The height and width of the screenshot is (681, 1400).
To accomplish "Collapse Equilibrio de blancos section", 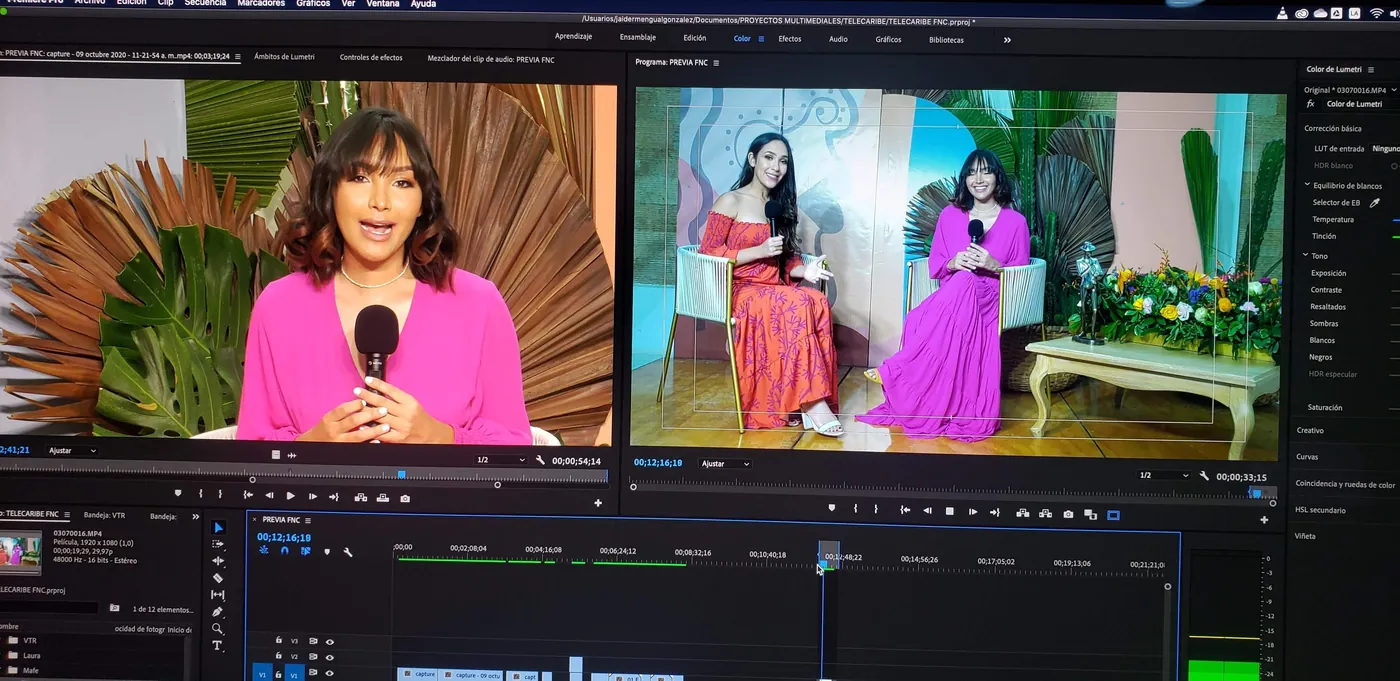I will point(1306,185).
